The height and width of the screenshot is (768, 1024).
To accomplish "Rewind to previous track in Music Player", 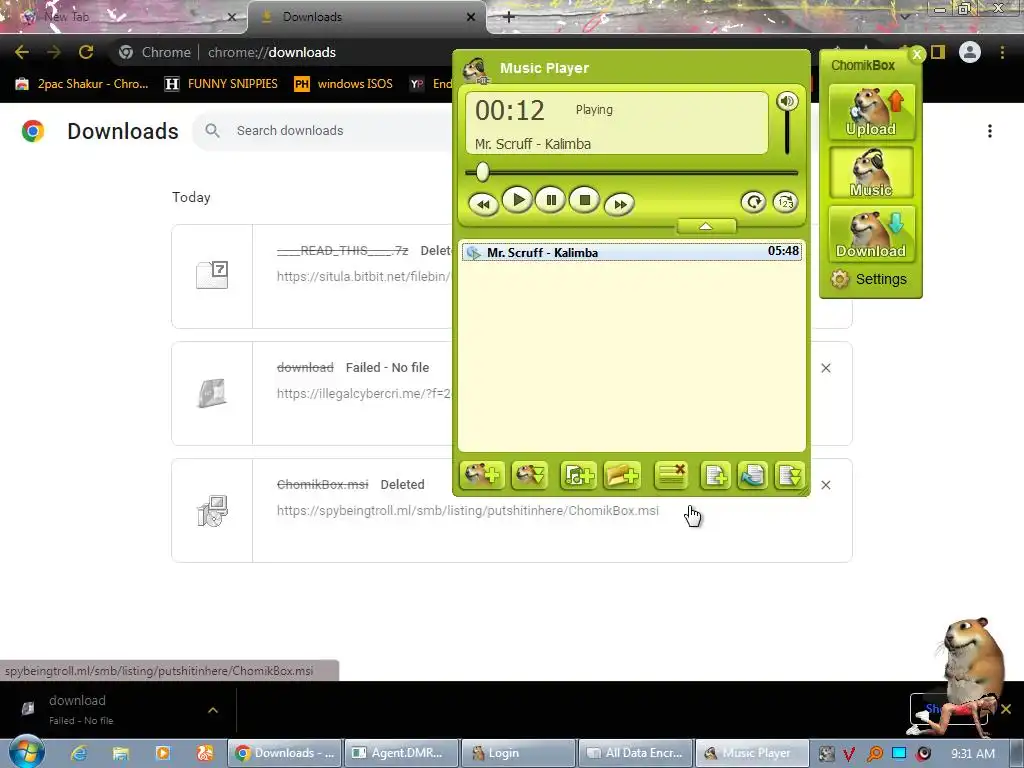I will click(483, 204).
